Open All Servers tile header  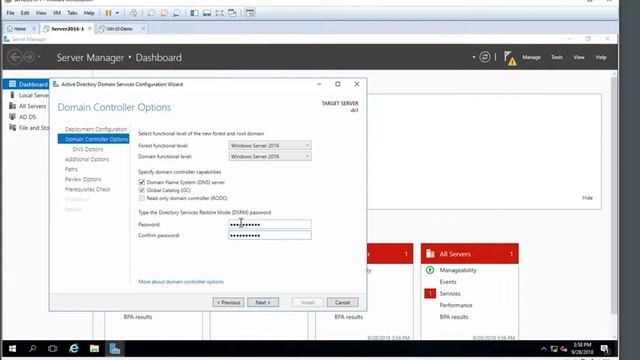tap(469, 254)
